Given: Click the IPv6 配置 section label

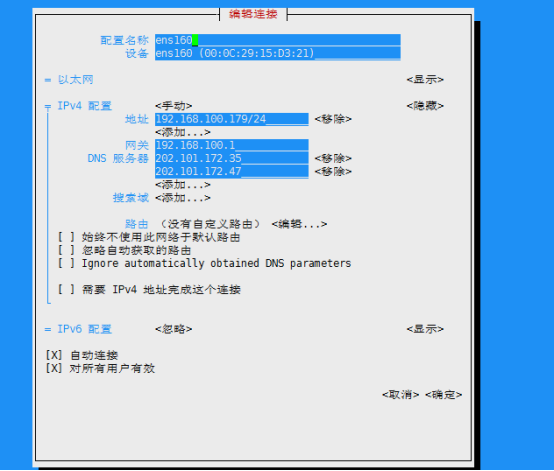Looking at the screenshot, I should [84, 329].
